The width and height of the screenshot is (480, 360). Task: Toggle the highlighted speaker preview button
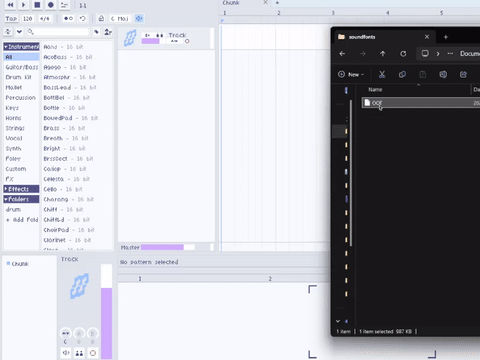[x=139, y=18]
